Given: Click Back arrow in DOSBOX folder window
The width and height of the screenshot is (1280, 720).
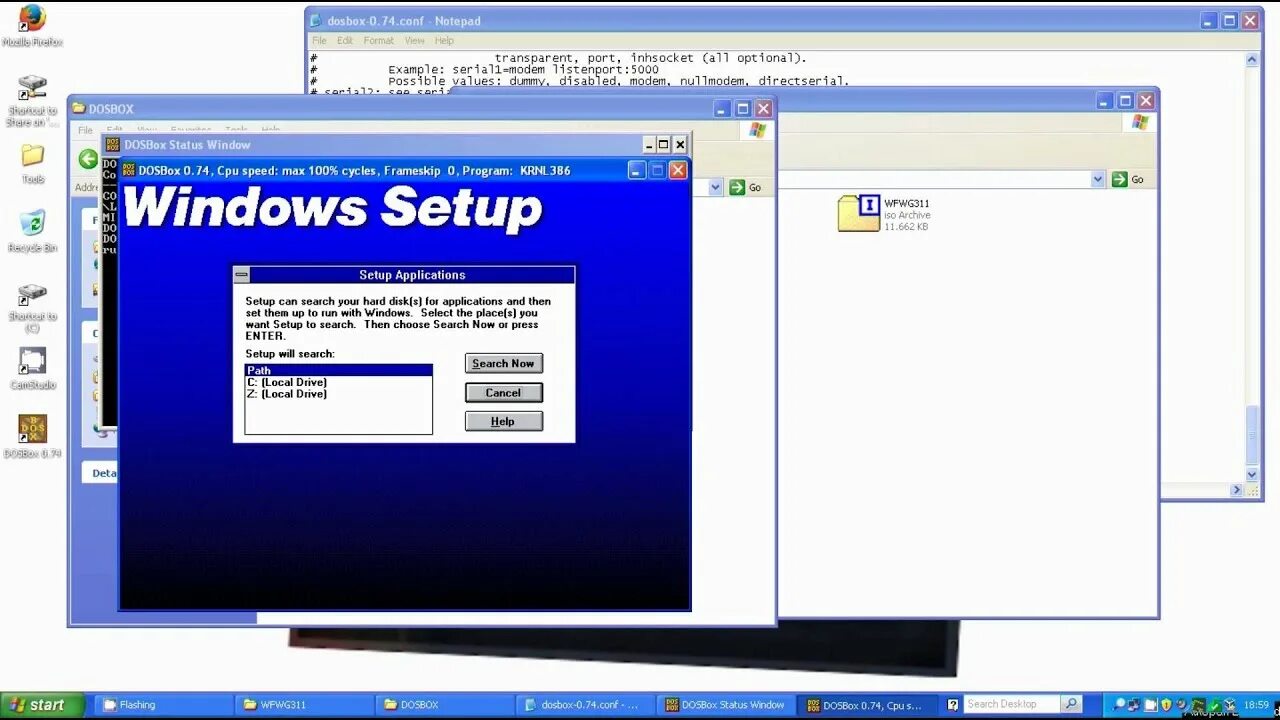Looking at the screenshot, I should [88, 159].
